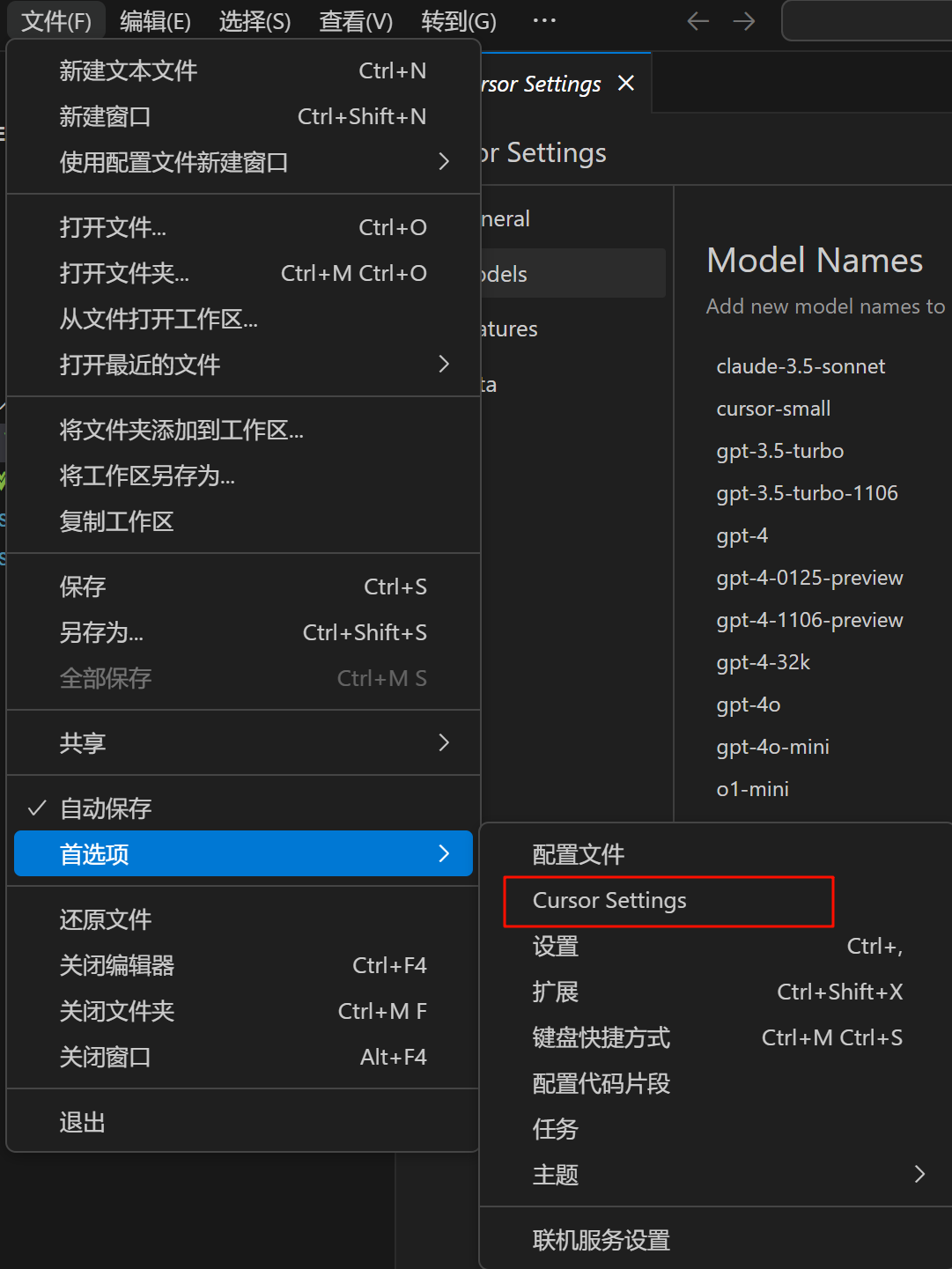Open the 查看(V) menu
The width and height of the screenshot is (952, 1269).
356,21
